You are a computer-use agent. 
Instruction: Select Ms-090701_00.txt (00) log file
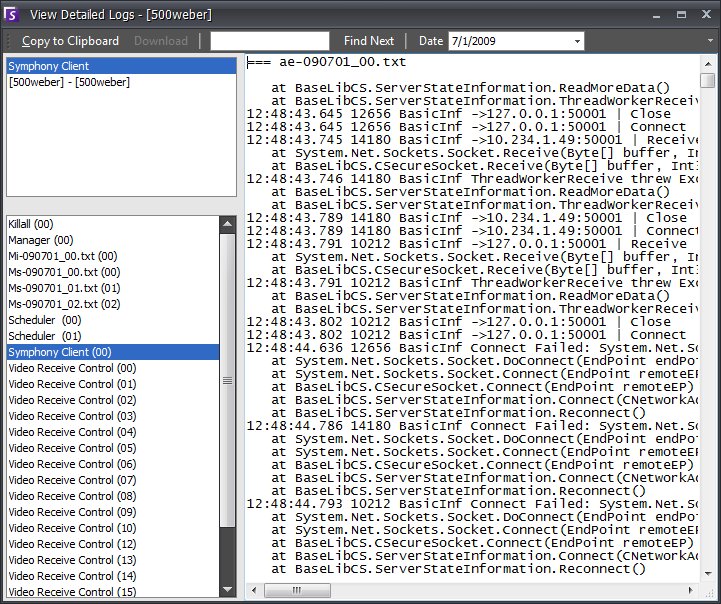(x=113, y=272)
